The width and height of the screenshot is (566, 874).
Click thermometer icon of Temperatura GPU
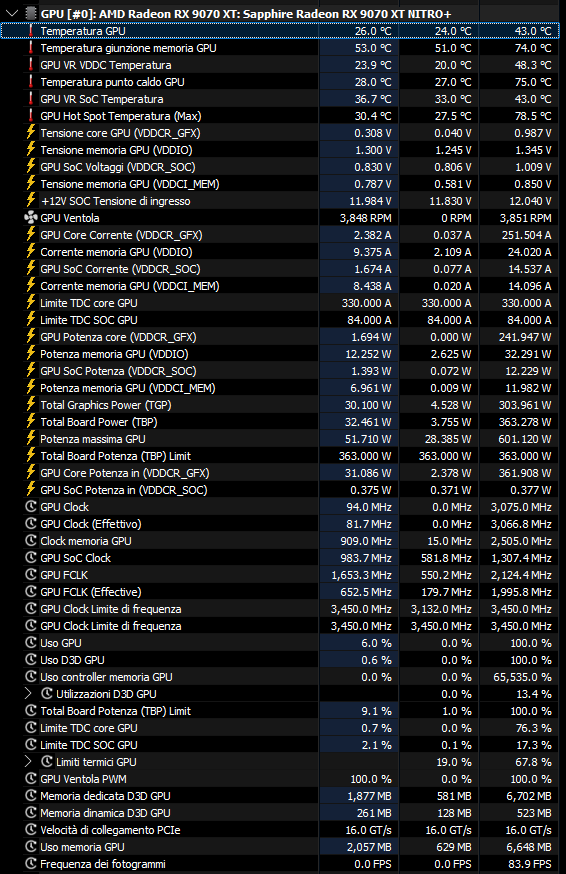(31, 31)
